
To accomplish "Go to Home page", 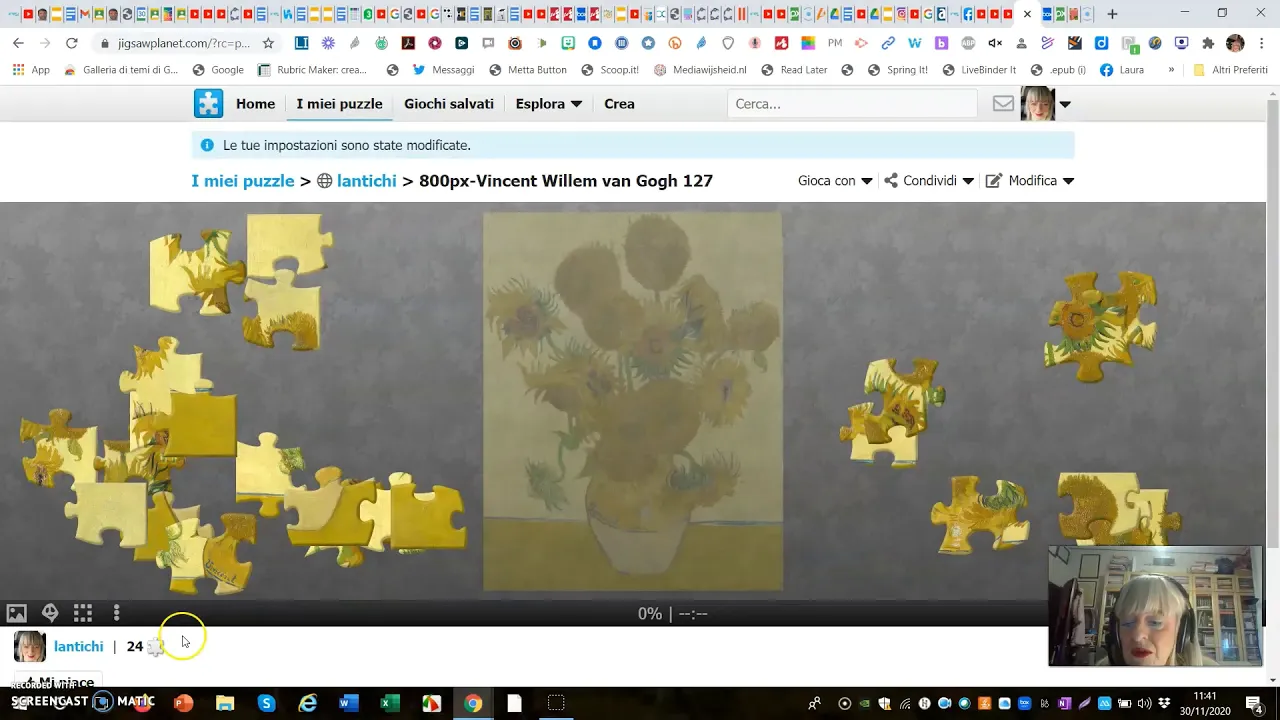I will point(255,104).
